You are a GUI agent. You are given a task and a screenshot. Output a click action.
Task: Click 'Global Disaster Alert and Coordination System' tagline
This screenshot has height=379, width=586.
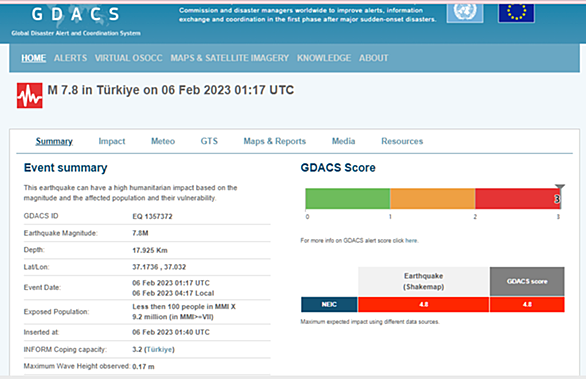[76, 33]
